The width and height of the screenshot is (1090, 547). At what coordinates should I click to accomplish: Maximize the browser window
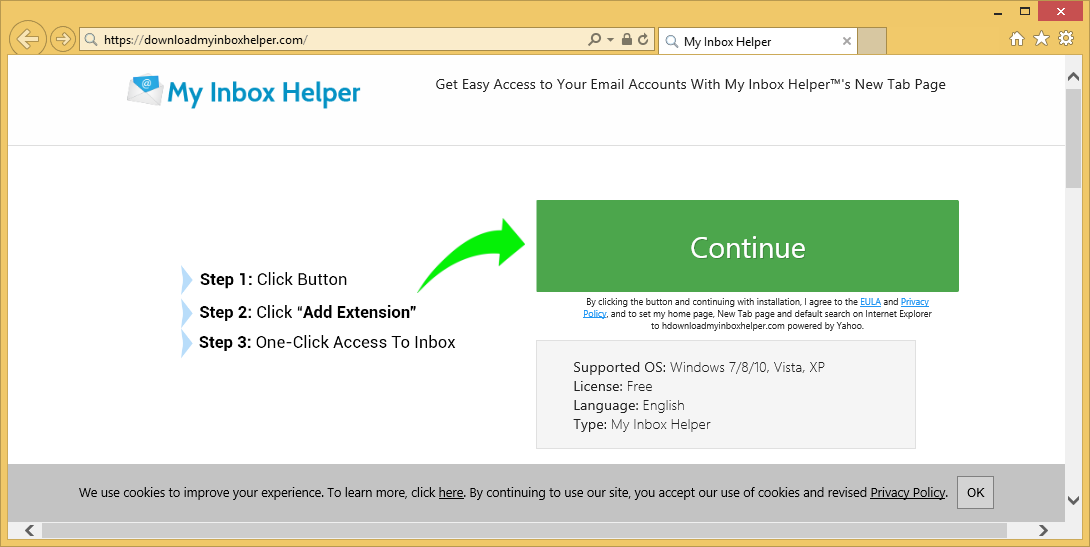[x=1025, y=11]
